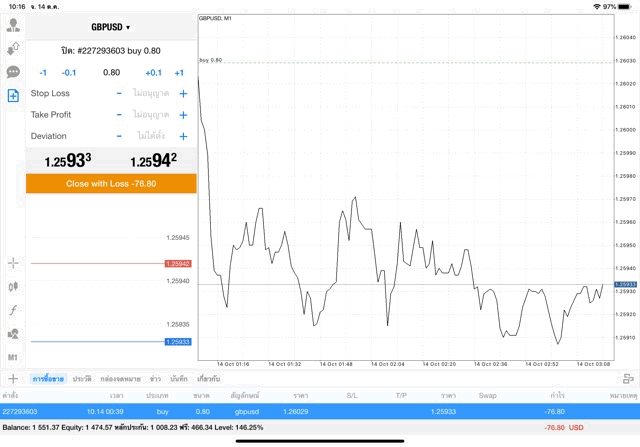Decrease Deviation with minus
Image resolution: width=640 pixels, height=447 pixels.
[x=119, y=136]
